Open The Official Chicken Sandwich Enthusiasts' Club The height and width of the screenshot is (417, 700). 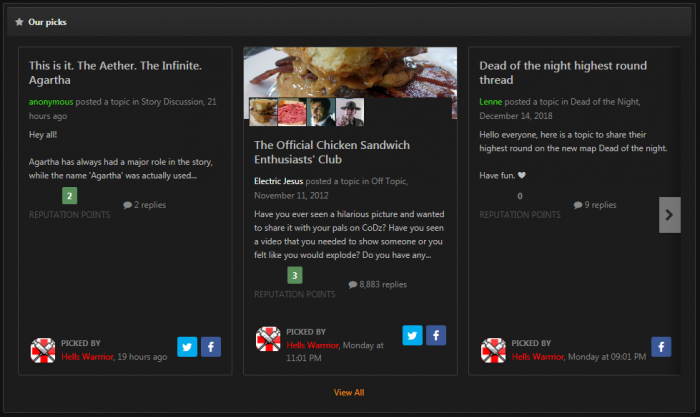click(332, 153)
